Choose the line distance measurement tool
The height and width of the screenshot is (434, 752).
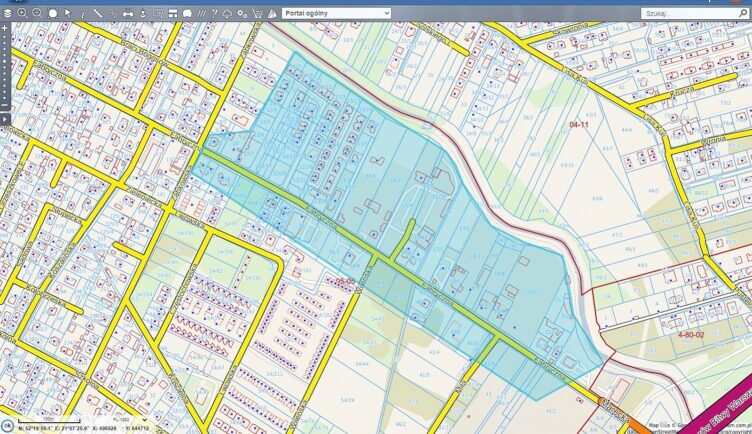click(97, 13)
